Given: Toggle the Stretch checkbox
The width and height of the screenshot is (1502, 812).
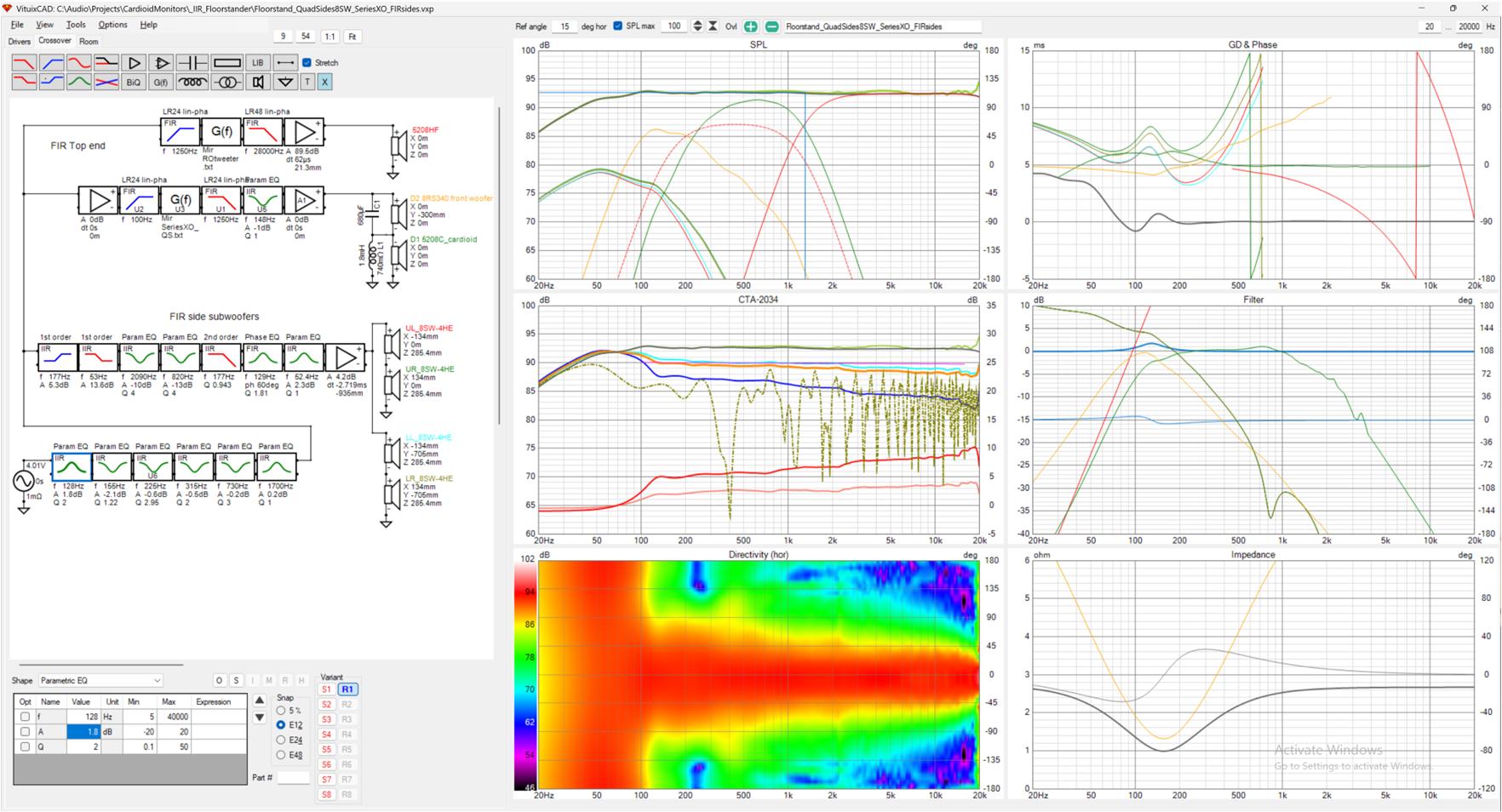Looking at the screenshot, I should 307,62.
